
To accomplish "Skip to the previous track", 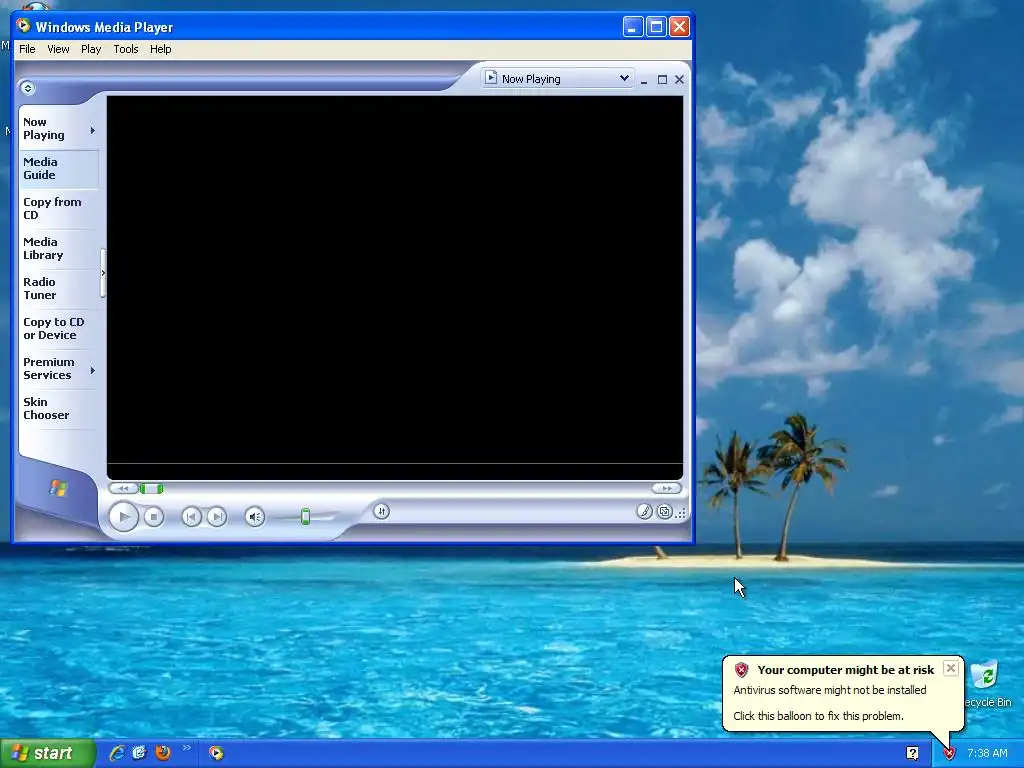I will coord(191,517).
